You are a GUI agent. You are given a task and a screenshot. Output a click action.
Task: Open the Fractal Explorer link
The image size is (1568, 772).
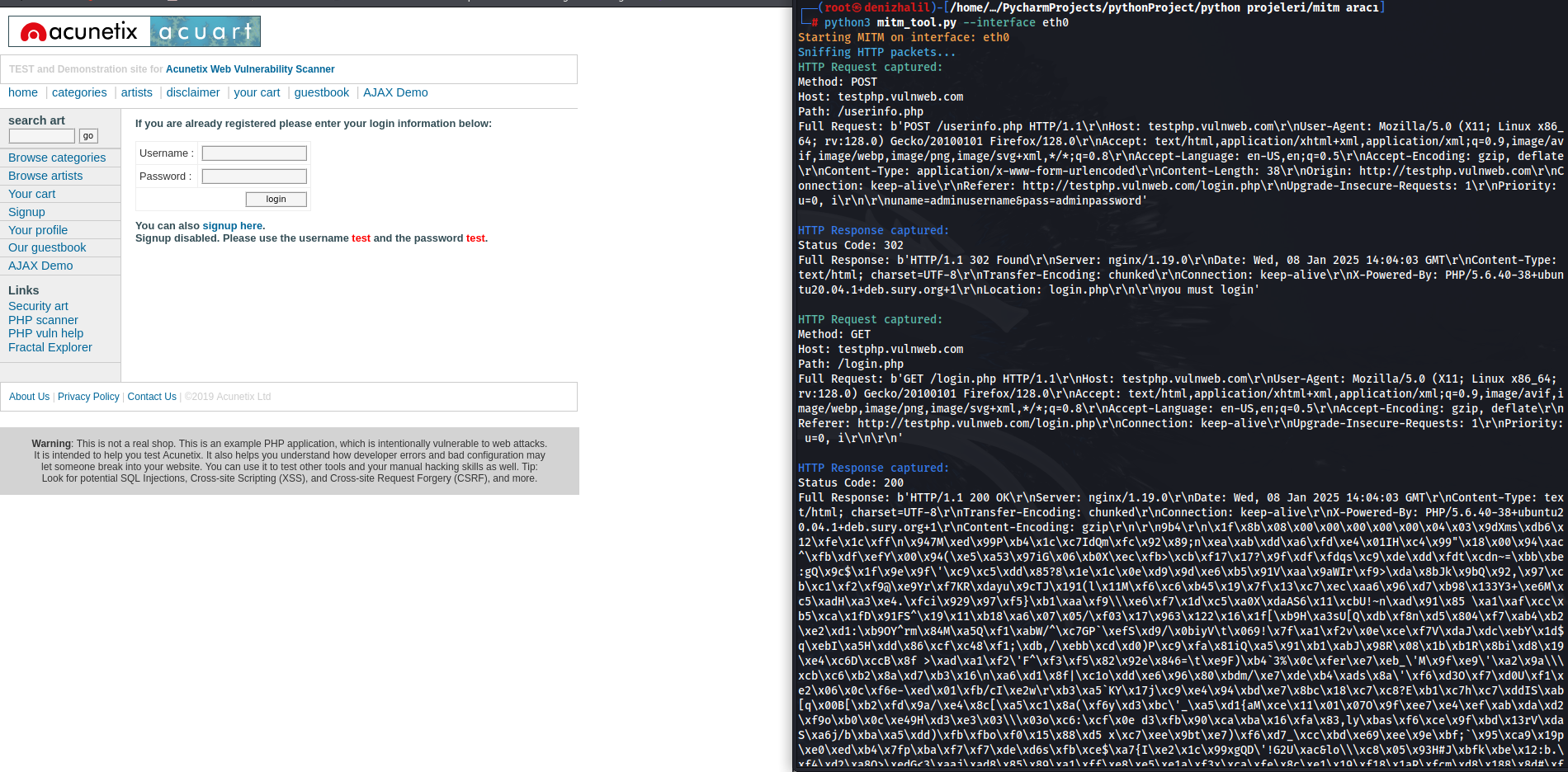coord(50,347)
